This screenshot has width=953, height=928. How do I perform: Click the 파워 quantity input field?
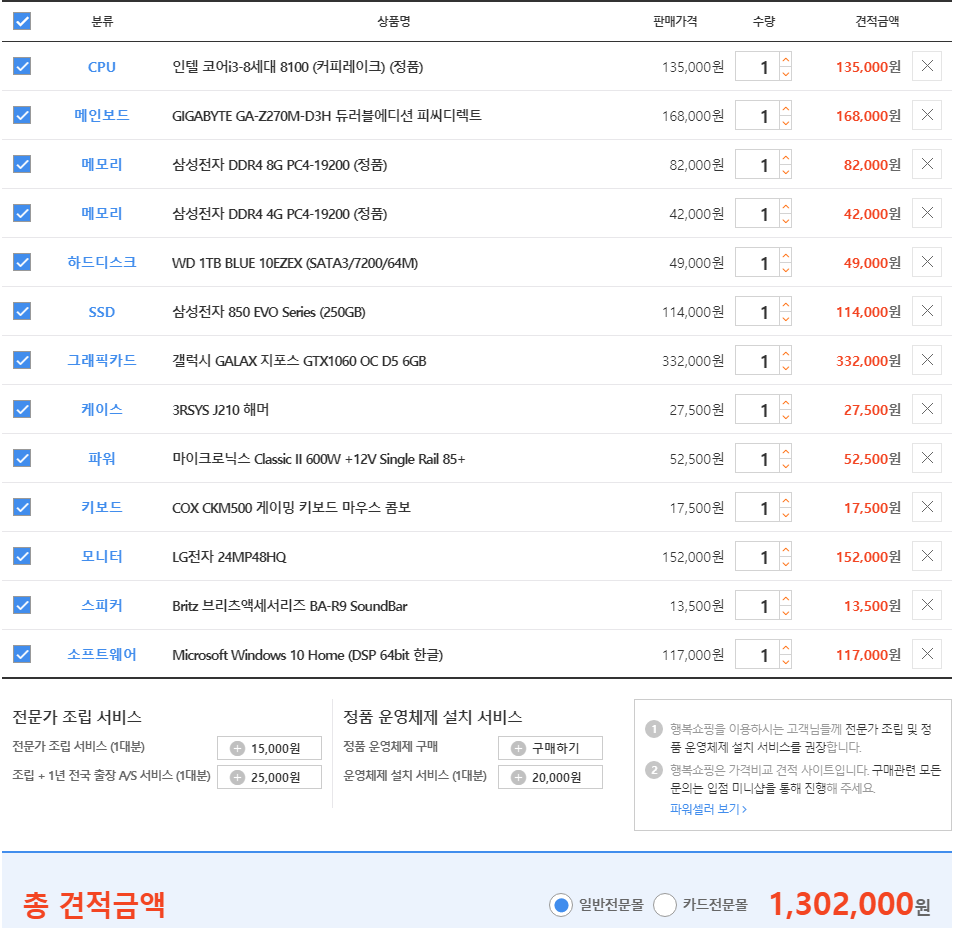757,459
